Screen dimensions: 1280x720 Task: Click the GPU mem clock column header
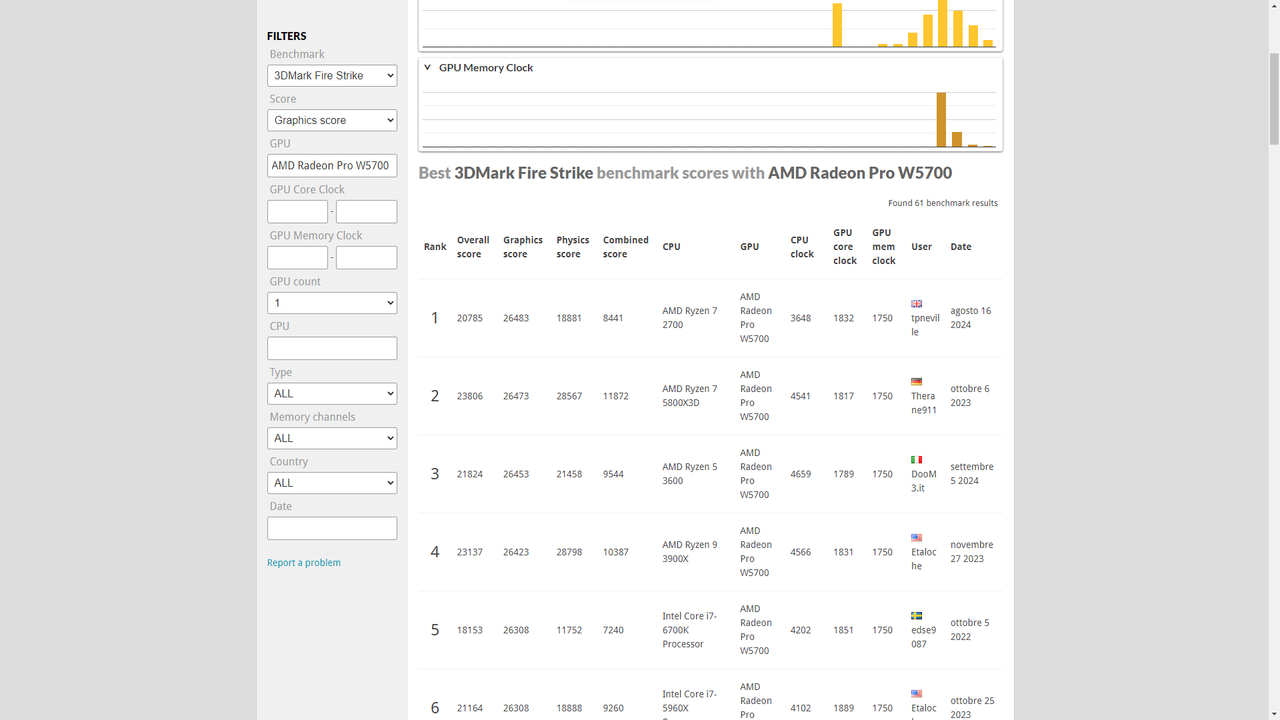[884, 247]
